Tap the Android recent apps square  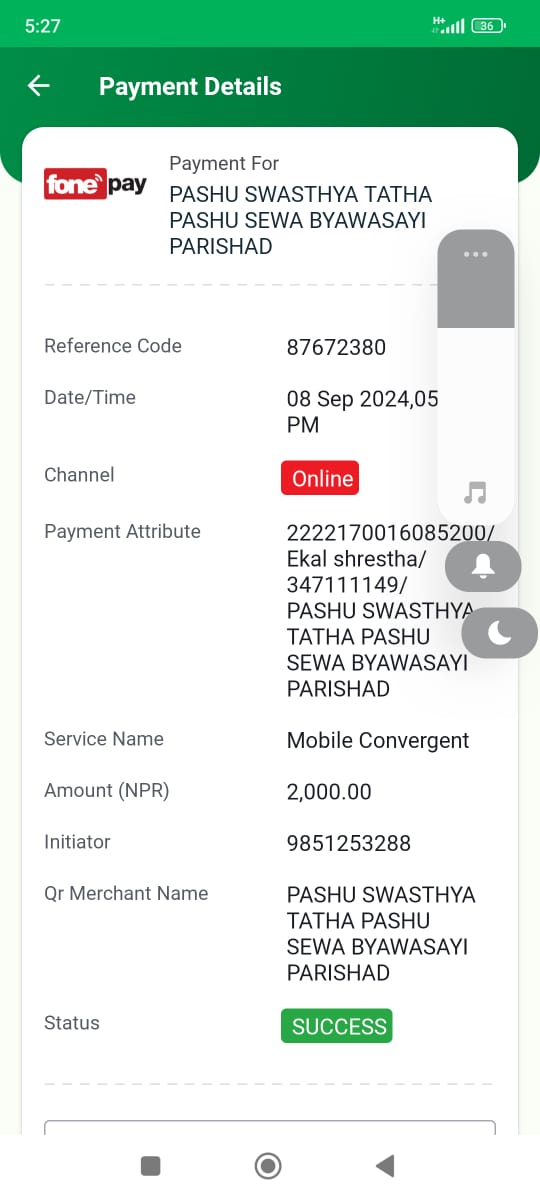tap(151, 1165)
